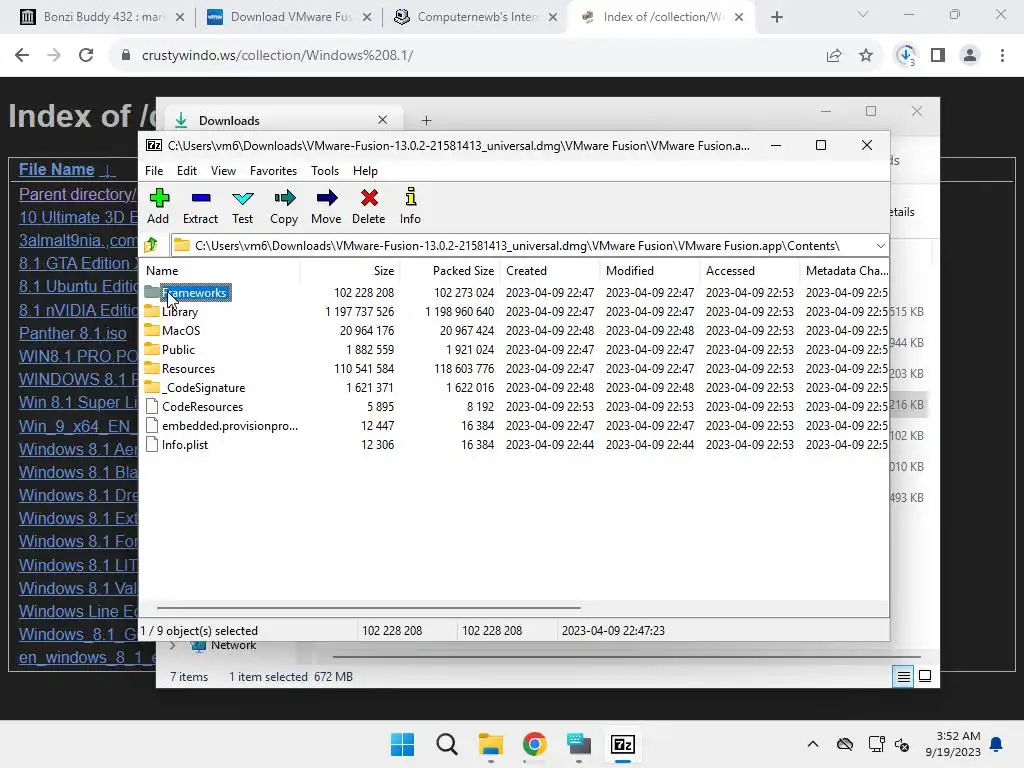This screenshot has width=1024, height=768.
Task: Switch to Download VMware Fusion tab
Action: click(287, 17)
